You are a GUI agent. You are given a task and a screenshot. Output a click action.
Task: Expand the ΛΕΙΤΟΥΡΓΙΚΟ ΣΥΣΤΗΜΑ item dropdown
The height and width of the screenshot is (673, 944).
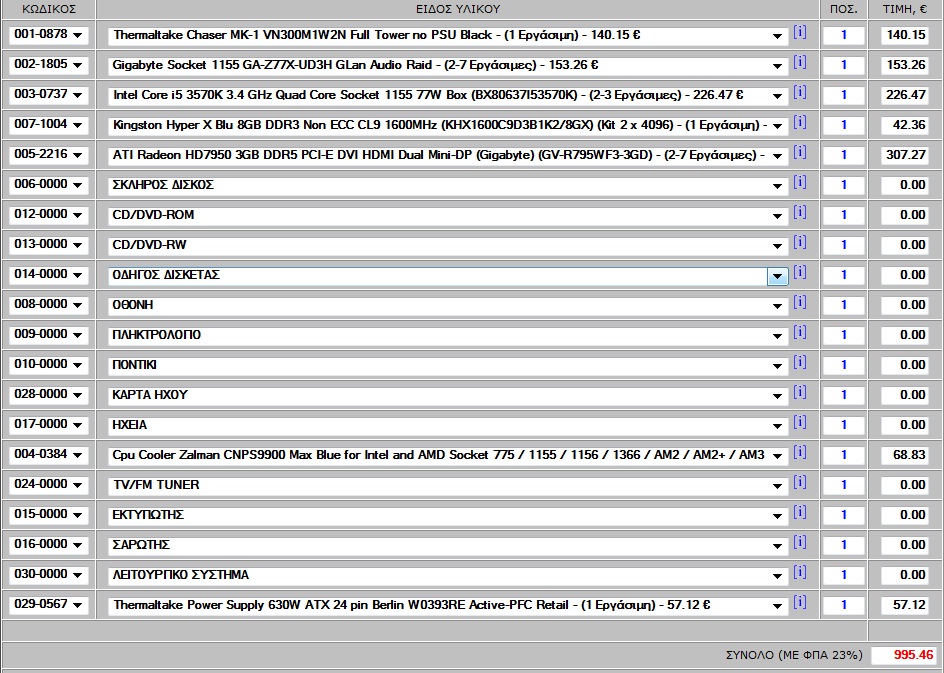point(778,576)
